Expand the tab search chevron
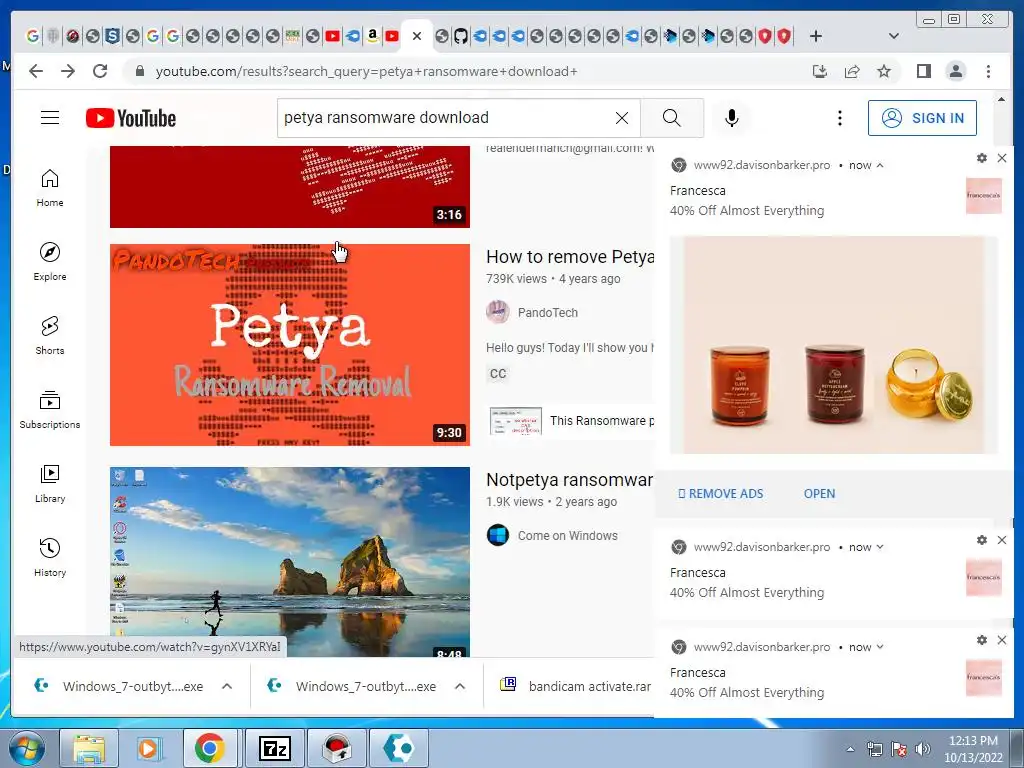Viewport: 1024px width, 768px height. [x=894, y=36]
